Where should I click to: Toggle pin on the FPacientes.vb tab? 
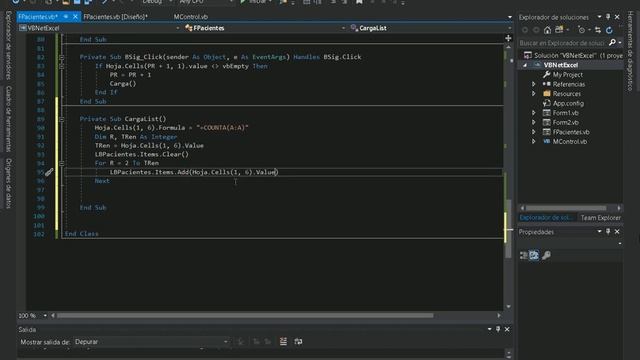tap(66, 17)
